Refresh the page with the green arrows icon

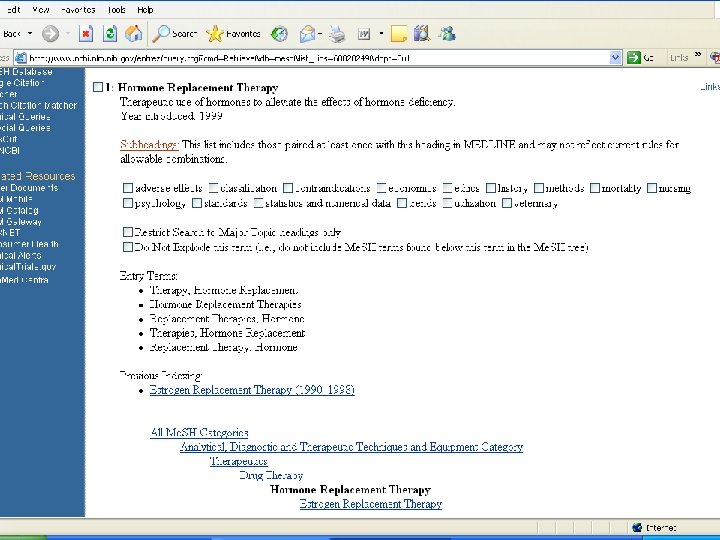[x=110, y=34]
